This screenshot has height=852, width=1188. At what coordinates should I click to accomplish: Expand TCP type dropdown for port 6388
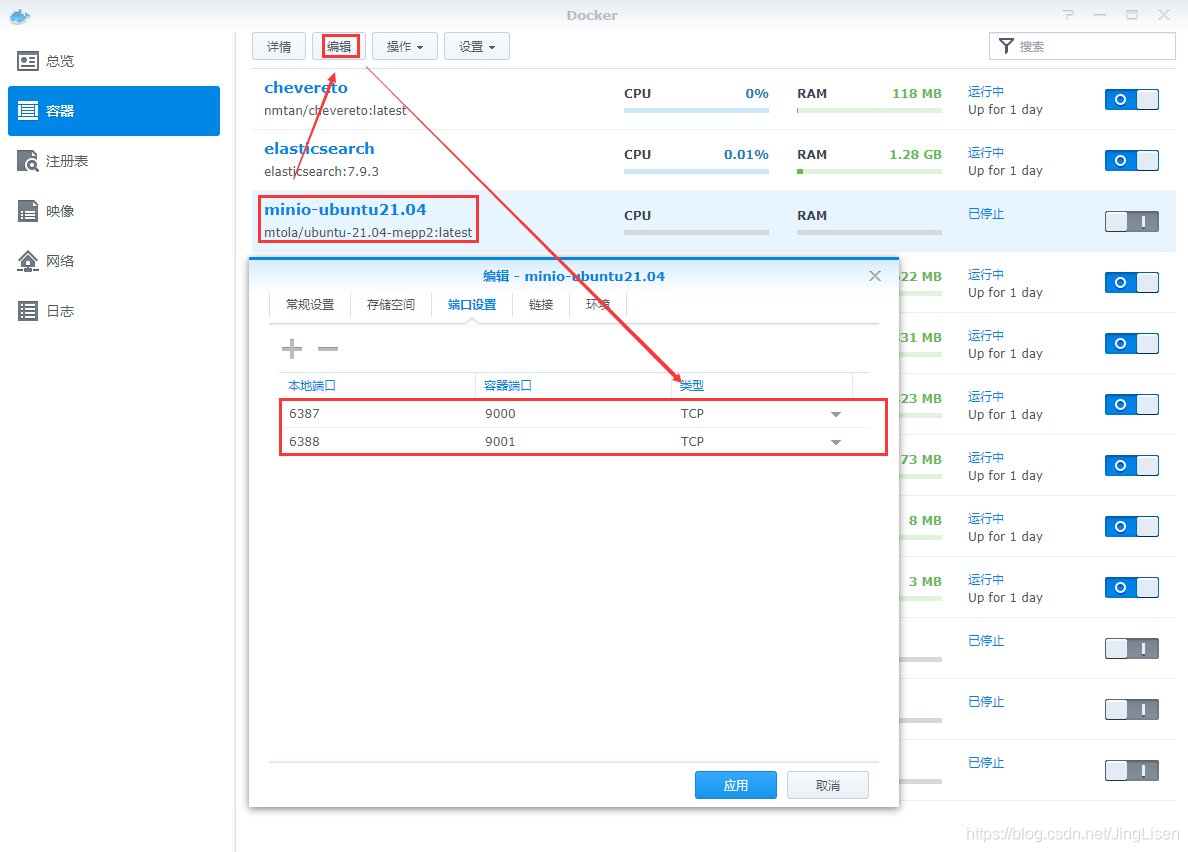tap(836, 442)
